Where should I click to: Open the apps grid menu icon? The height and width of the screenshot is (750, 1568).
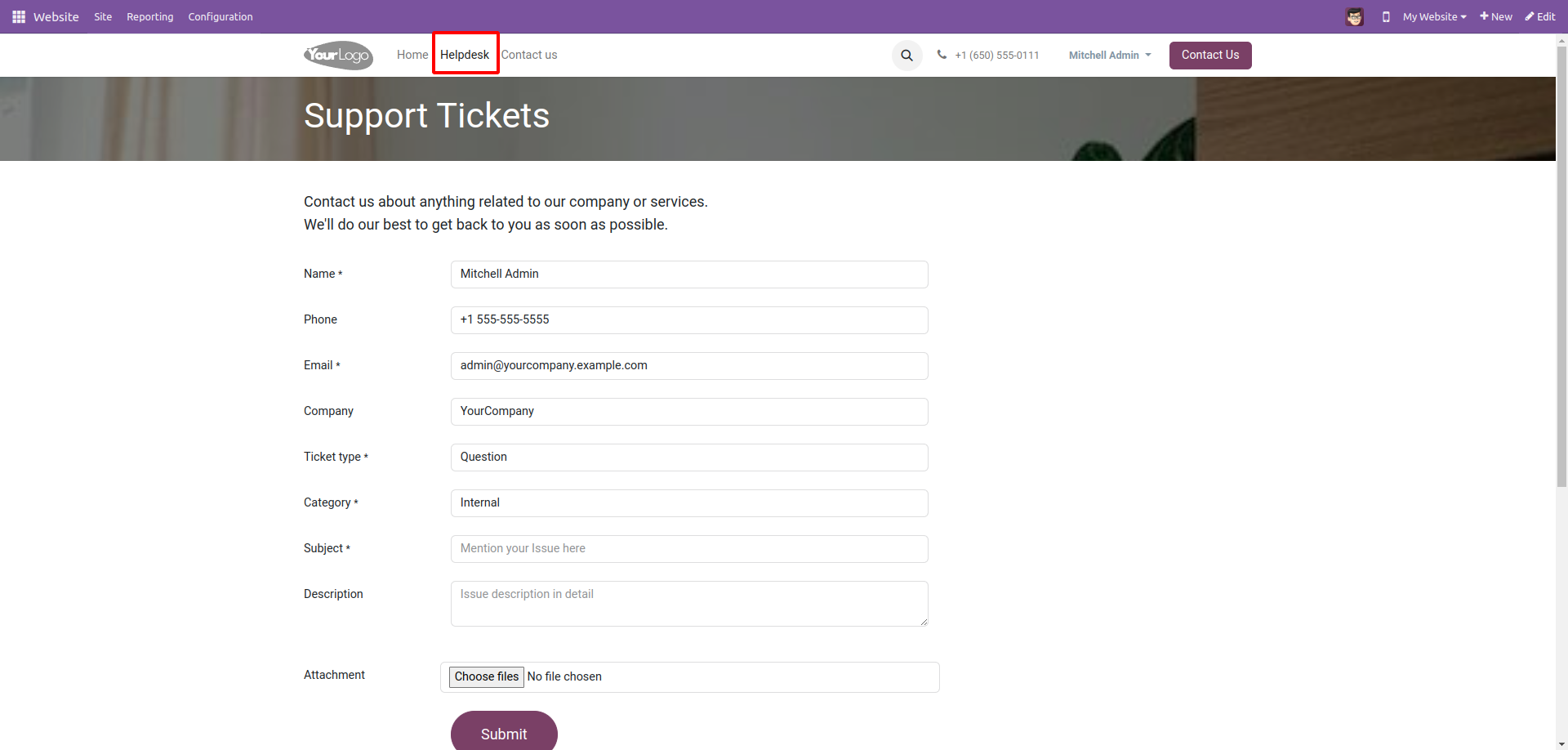pyautogui.click(x=19, y=16)
